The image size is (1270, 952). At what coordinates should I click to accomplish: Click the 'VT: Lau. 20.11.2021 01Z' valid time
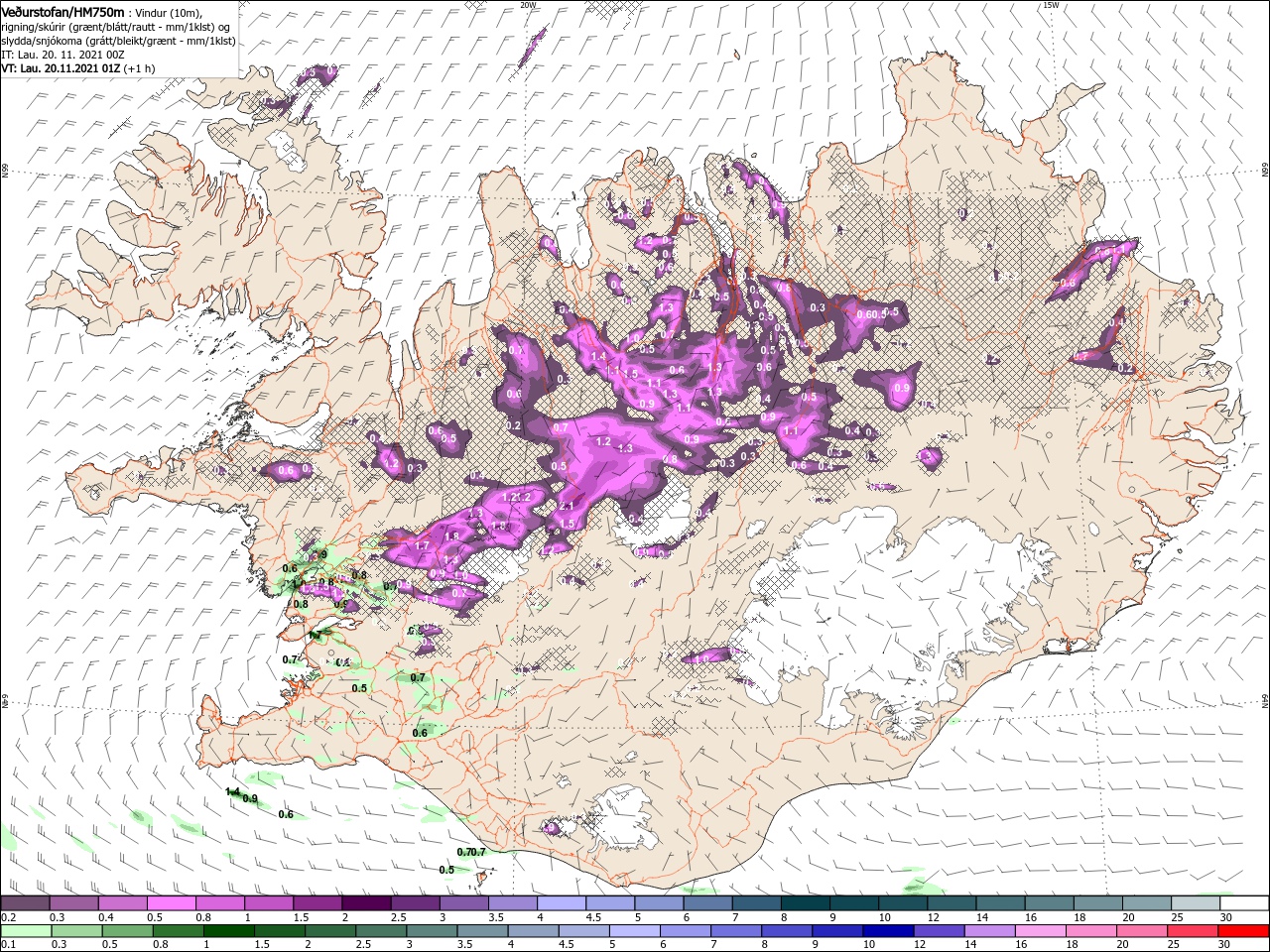tap(61, 68)
